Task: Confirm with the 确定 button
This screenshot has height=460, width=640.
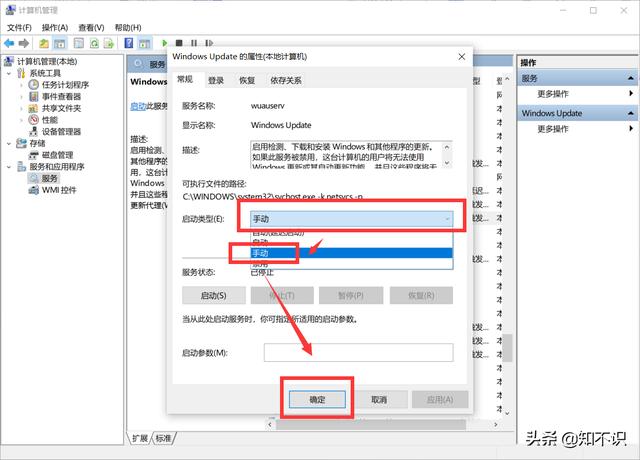Action: tap(317, 400)
